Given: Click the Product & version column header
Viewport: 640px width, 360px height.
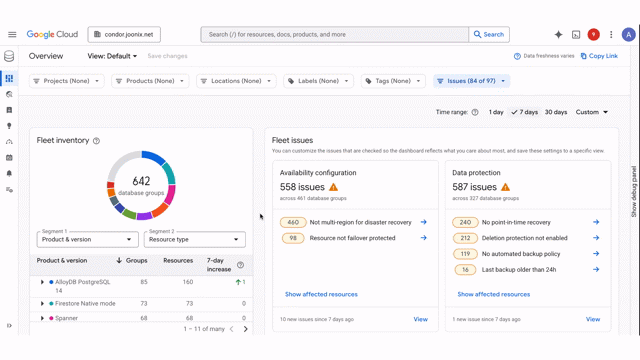Looking at the screenshot, I should click(62, 260).
